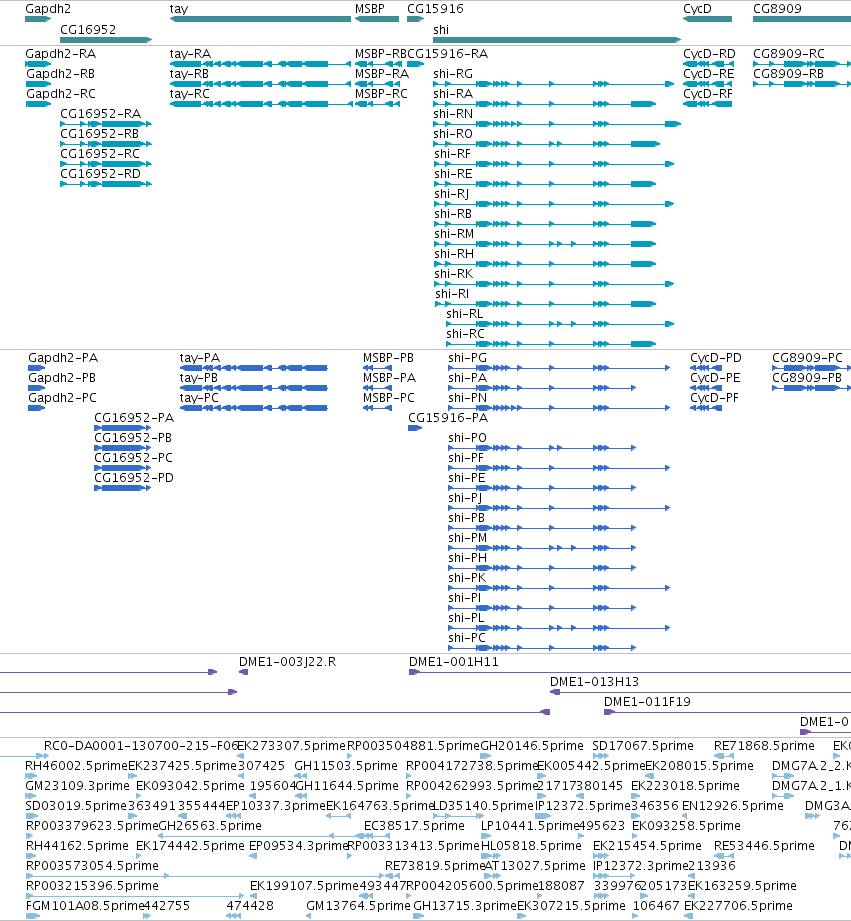
Task: Click transcript shi-RG
Action: click(453, 74)
